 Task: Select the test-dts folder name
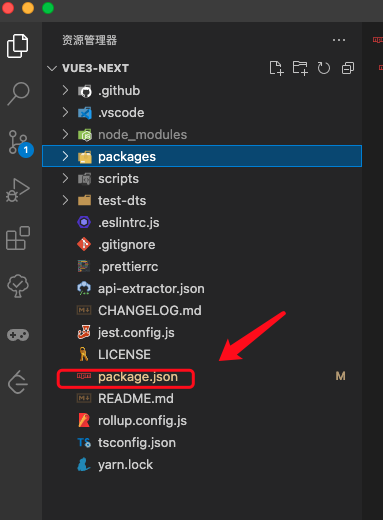(x=122, y=201)
